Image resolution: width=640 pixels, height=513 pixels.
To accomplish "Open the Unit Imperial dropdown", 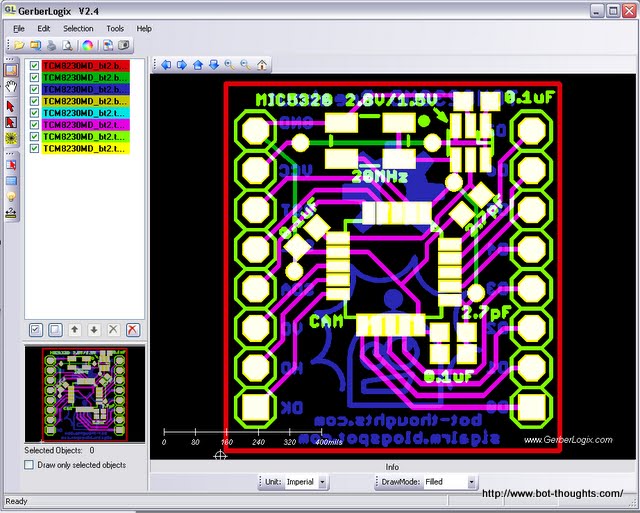I will (x=322, y=482).
